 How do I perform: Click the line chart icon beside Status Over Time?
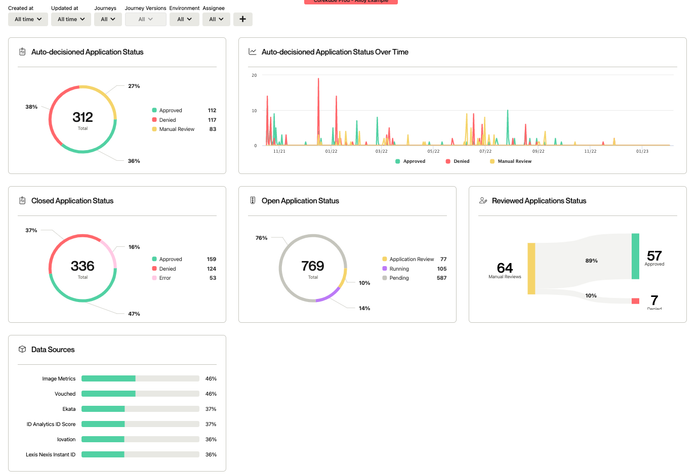coord(253,51)
